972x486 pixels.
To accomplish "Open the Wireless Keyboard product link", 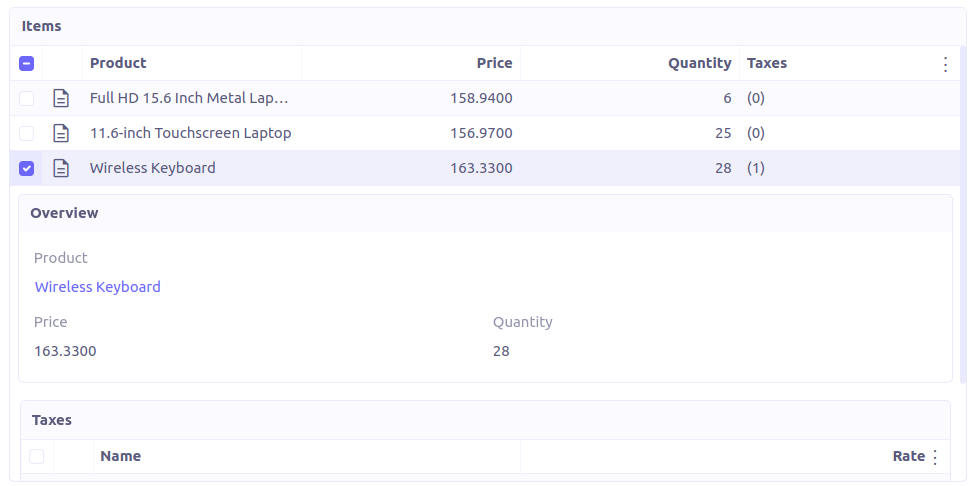I will (x=98, y=287).
